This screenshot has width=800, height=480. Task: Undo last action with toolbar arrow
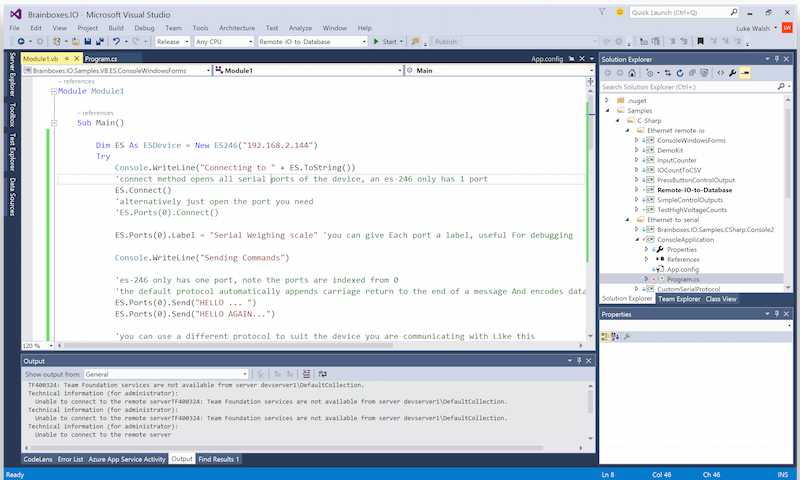click(116, 41)
